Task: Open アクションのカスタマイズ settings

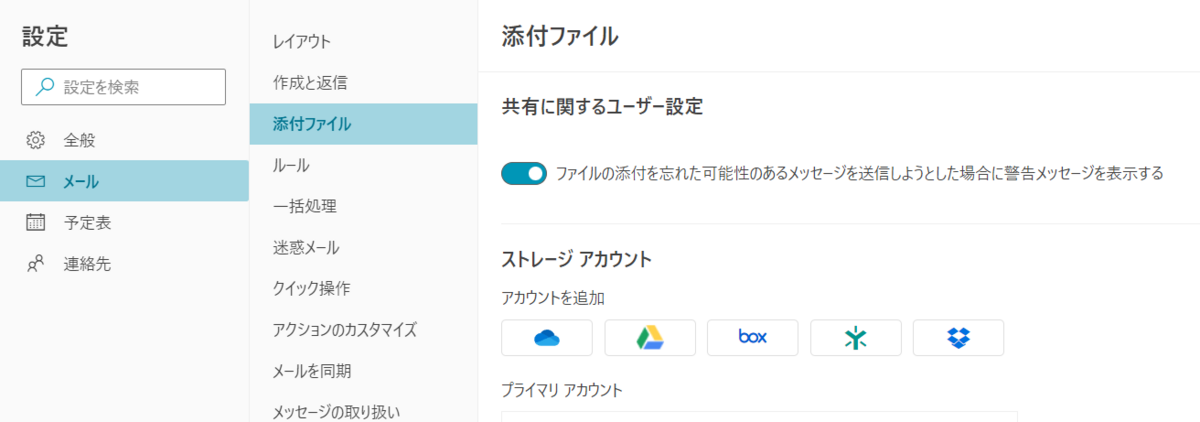Action: [363, 329]
